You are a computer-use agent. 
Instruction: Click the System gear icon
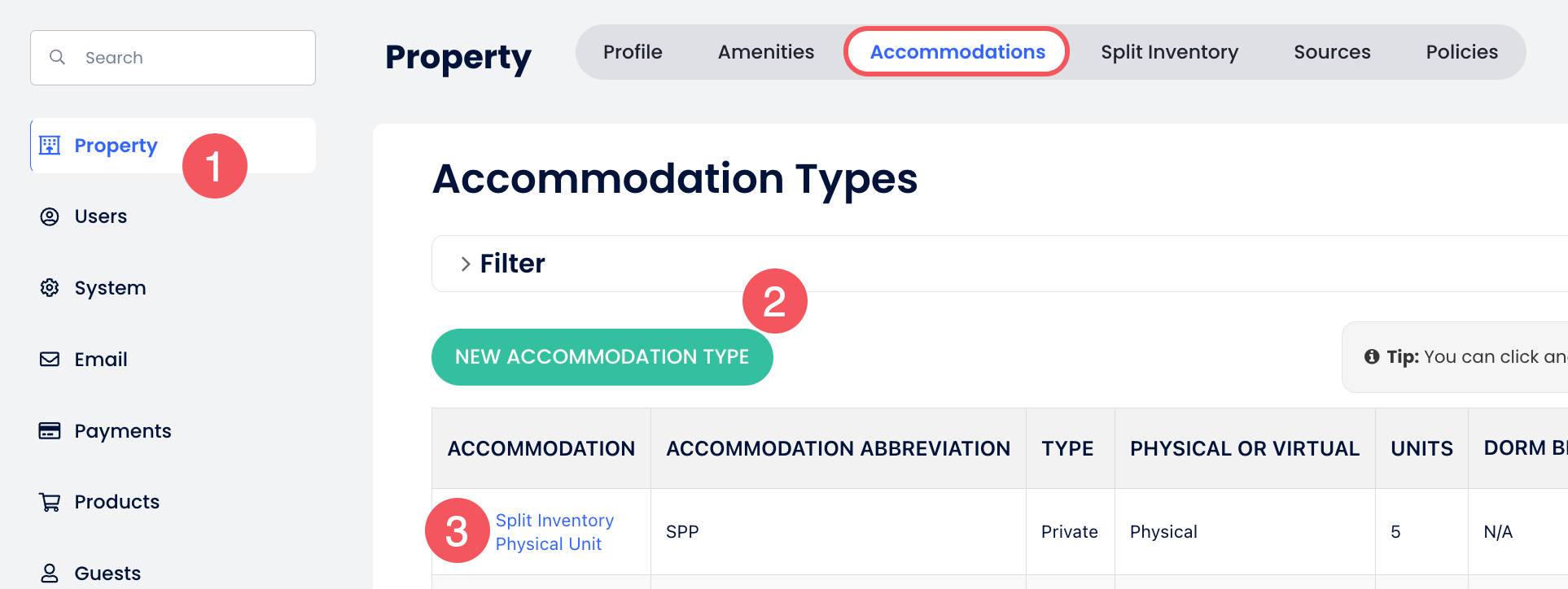[x=50, y=288]
